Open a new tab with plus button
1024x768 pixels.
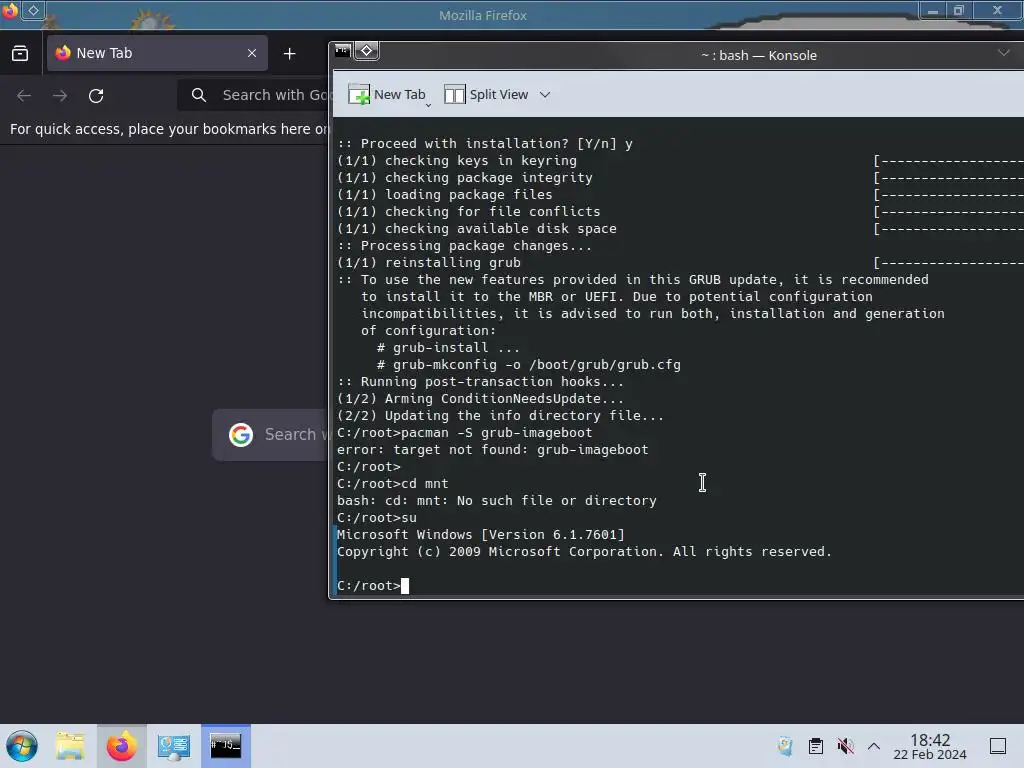click(x=289, y=54)
